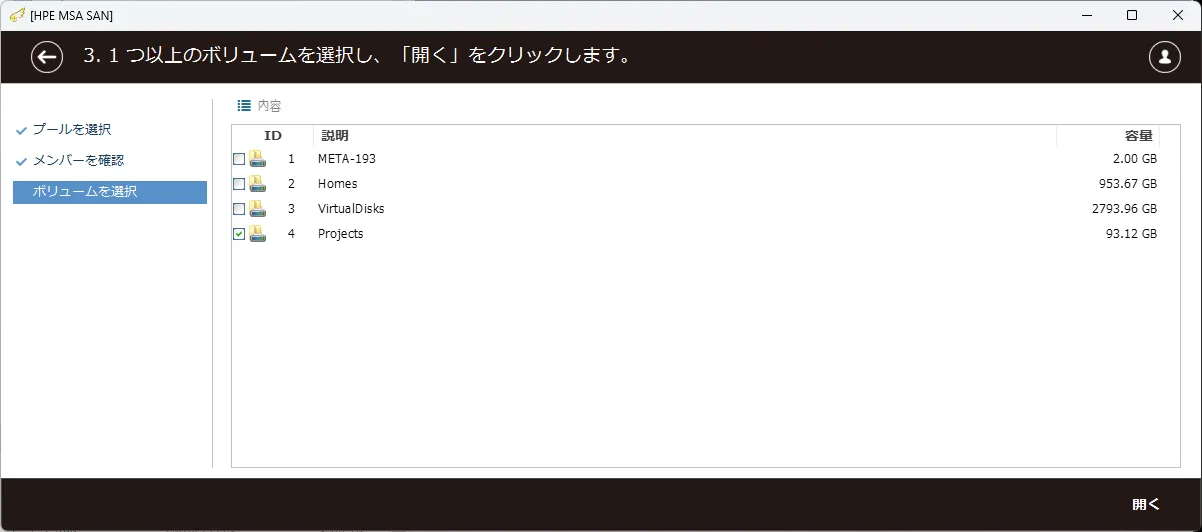Minimize the HPE MSA SAN window
The image size is (1202, 532).
pos(1086,15)
